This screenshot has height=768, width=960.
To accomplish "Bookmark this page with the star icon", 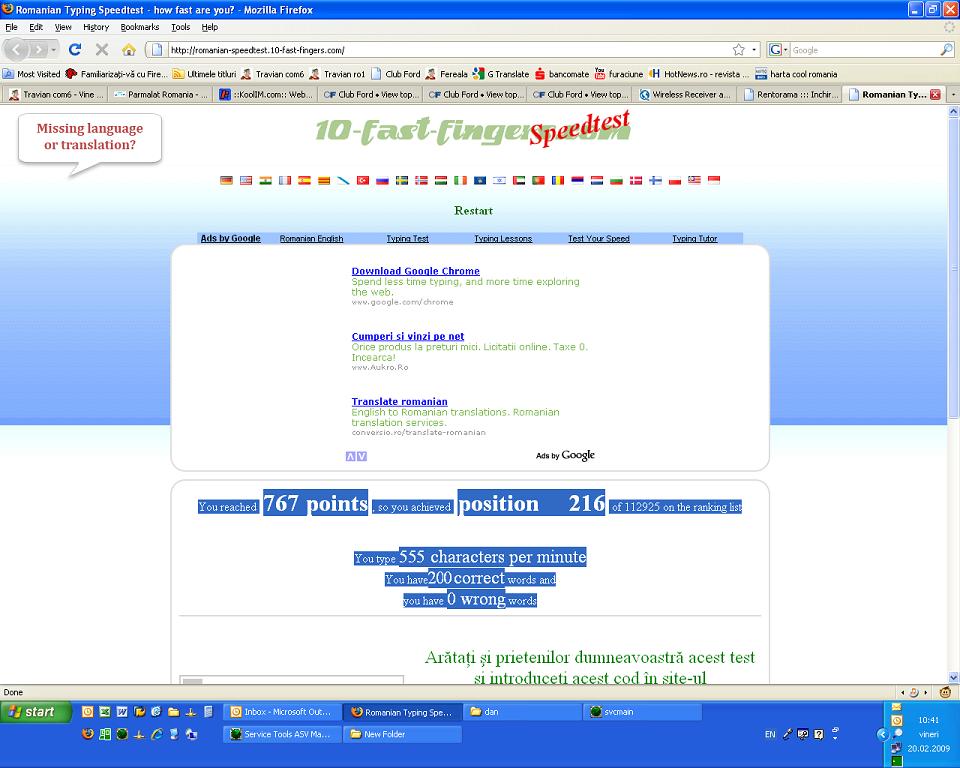I will click(738, 49).
